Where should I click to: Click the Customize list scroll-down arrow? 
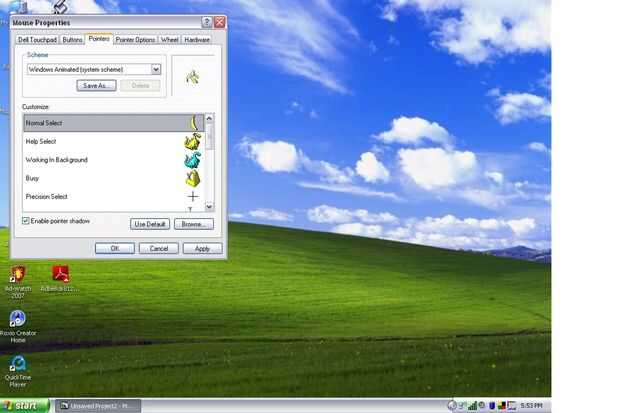209,206
